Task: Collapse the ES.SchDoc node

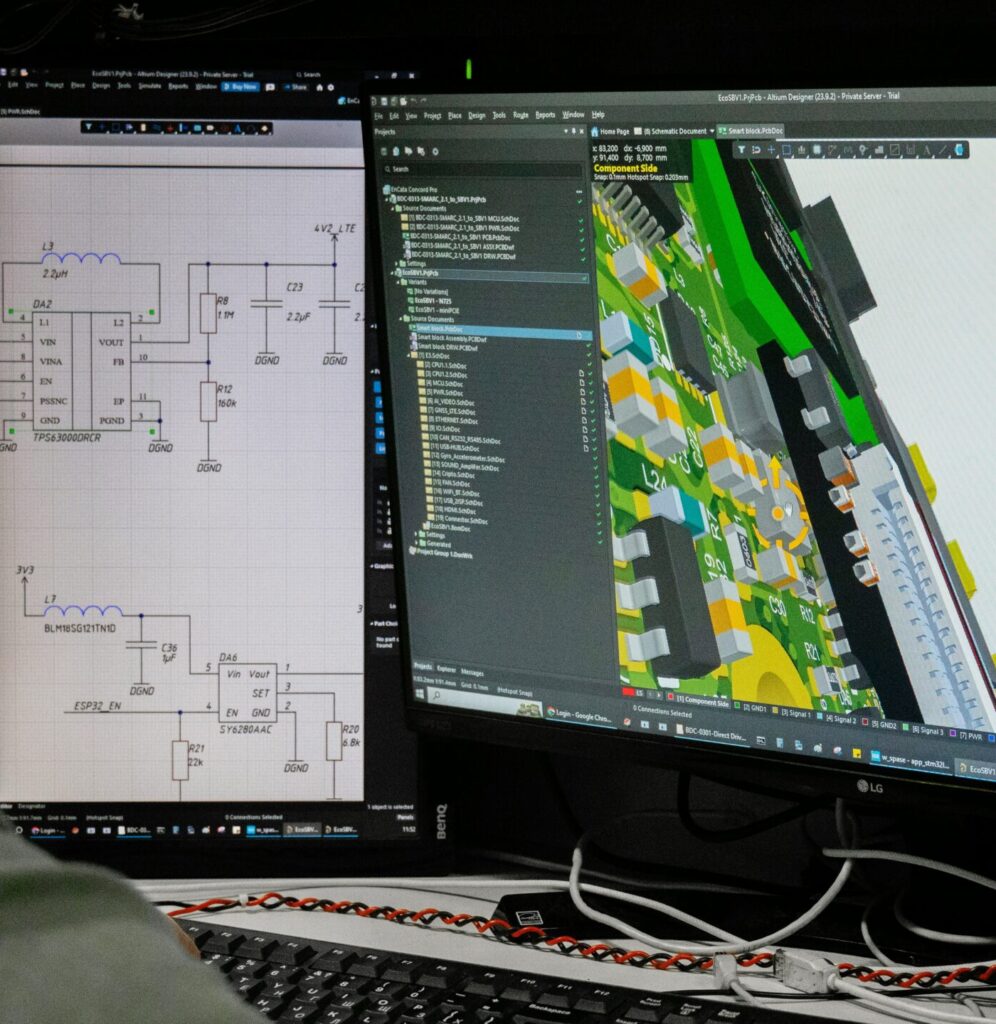Action: [x=410, y=356]
